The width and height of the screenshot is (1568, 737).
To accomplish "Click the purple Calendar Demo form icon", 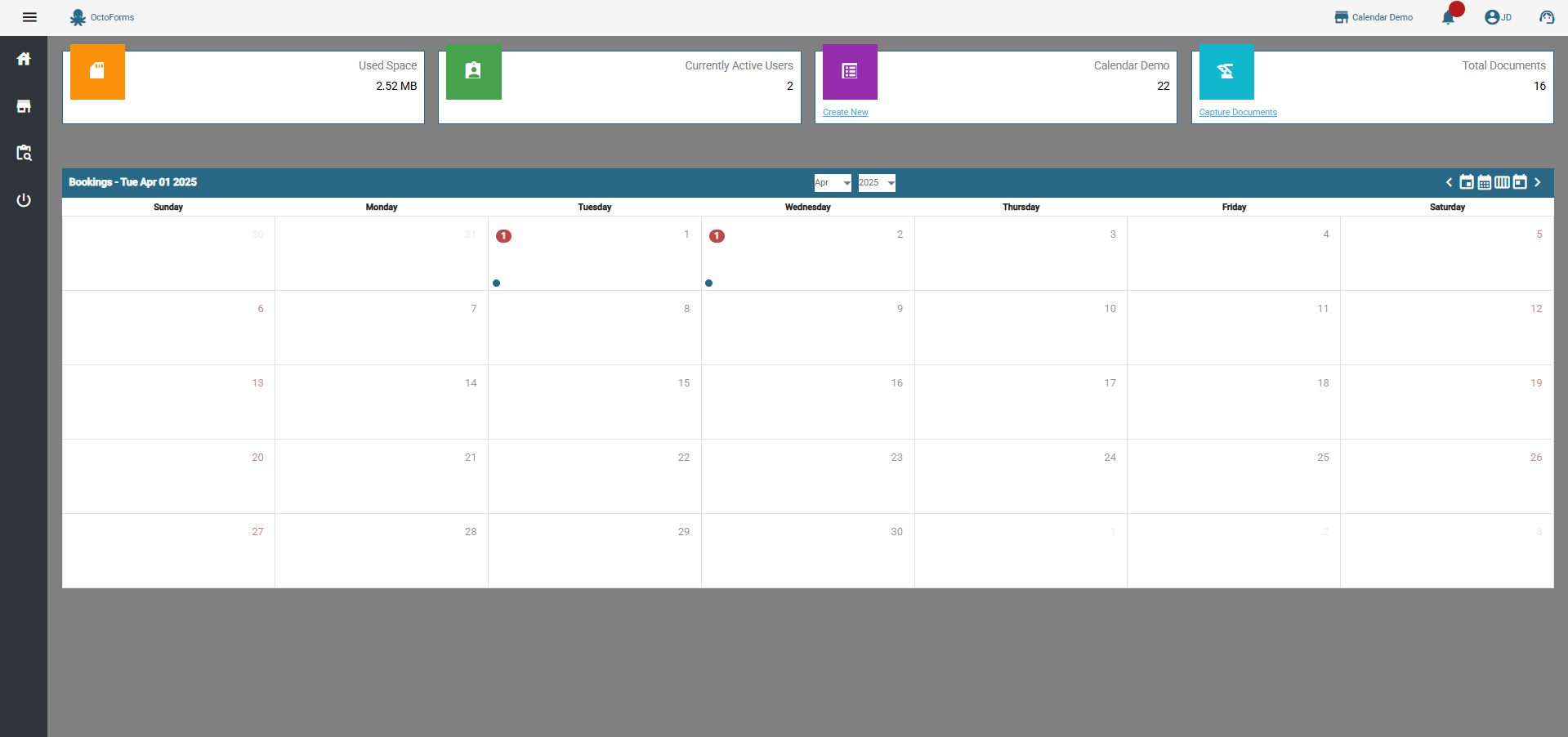I will 850,72.
